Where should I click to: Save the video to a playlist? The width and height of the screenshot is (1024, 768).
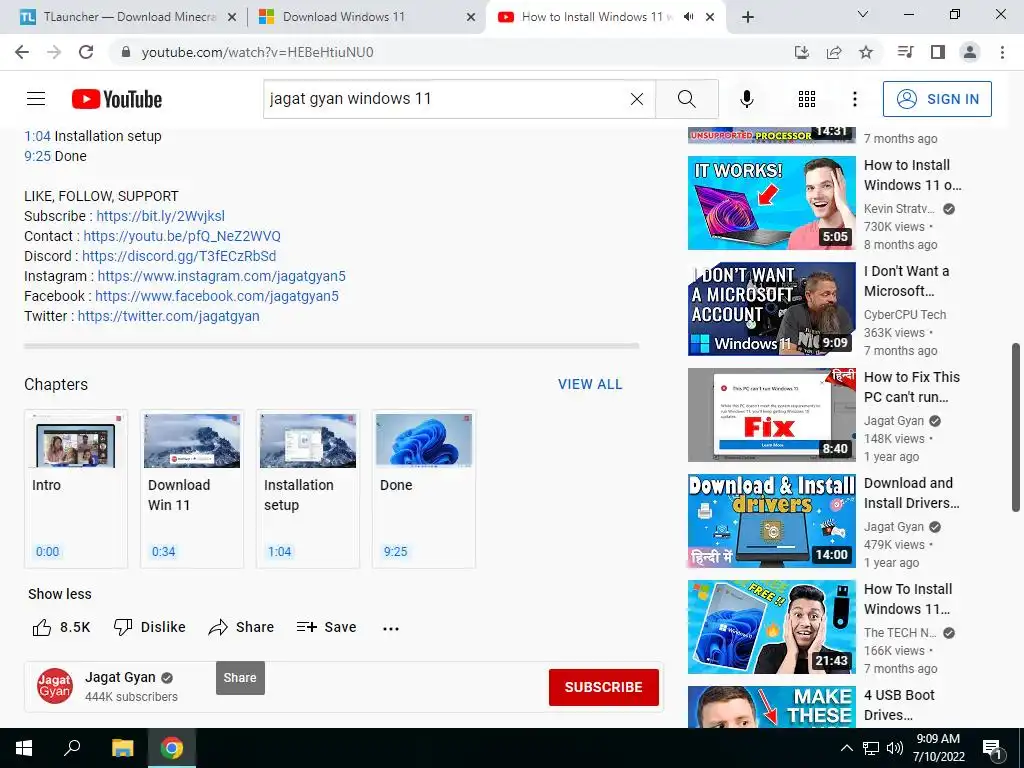click(x=327, y=628)
